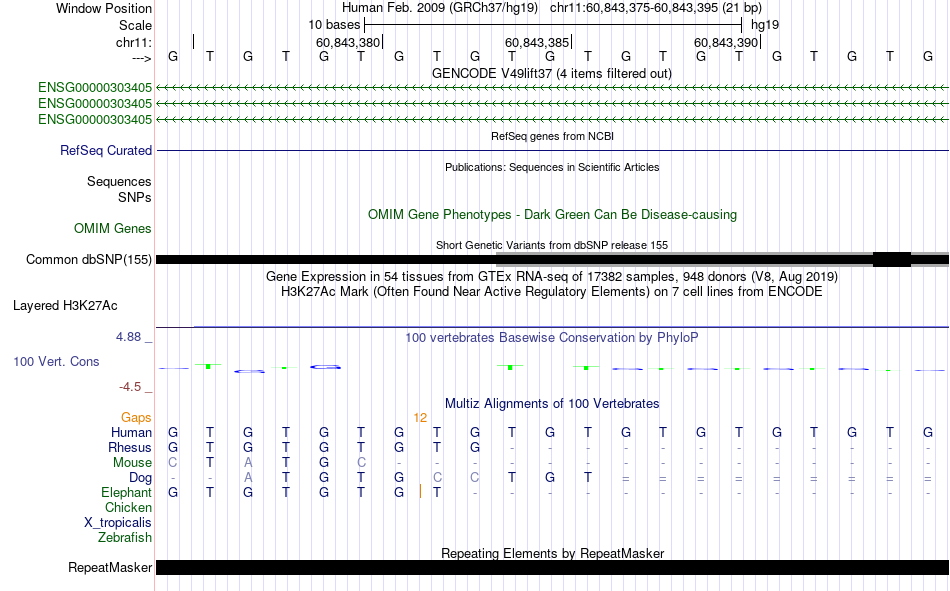Open the H3K27Ac Mark ENCODE track title
This screenshot has height=591, width=950.
click(x=552, y=292)
